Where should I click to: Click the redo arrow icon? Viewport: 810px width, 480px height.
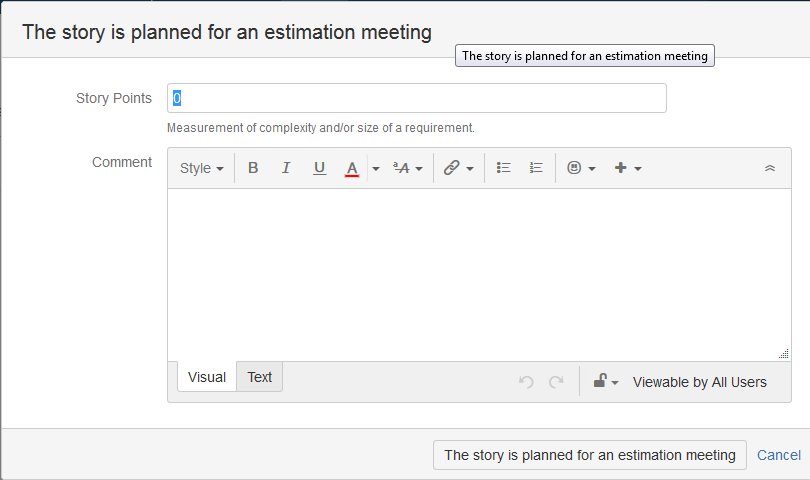coord(556,382)
